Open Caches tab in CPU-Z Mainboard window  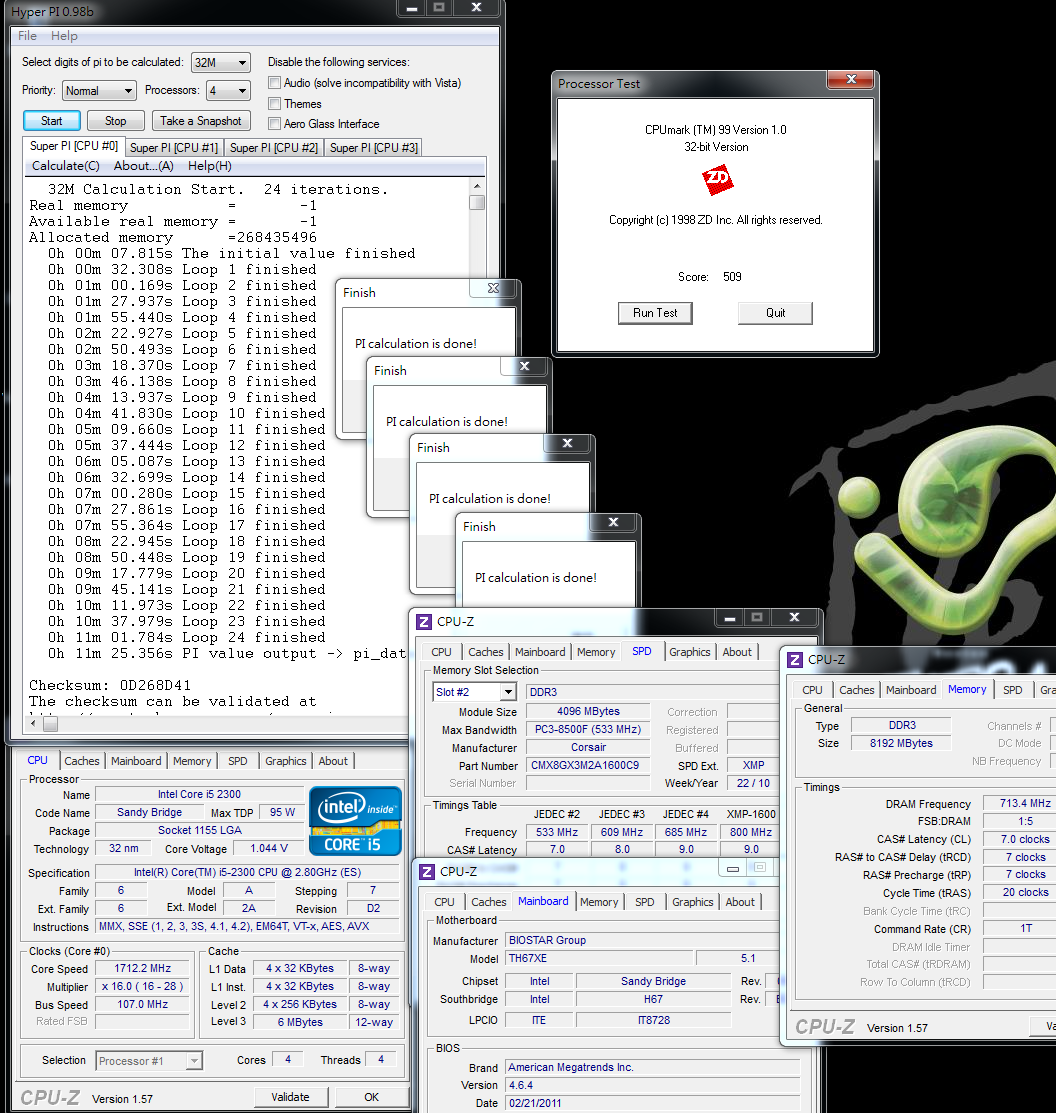[489, 901]
